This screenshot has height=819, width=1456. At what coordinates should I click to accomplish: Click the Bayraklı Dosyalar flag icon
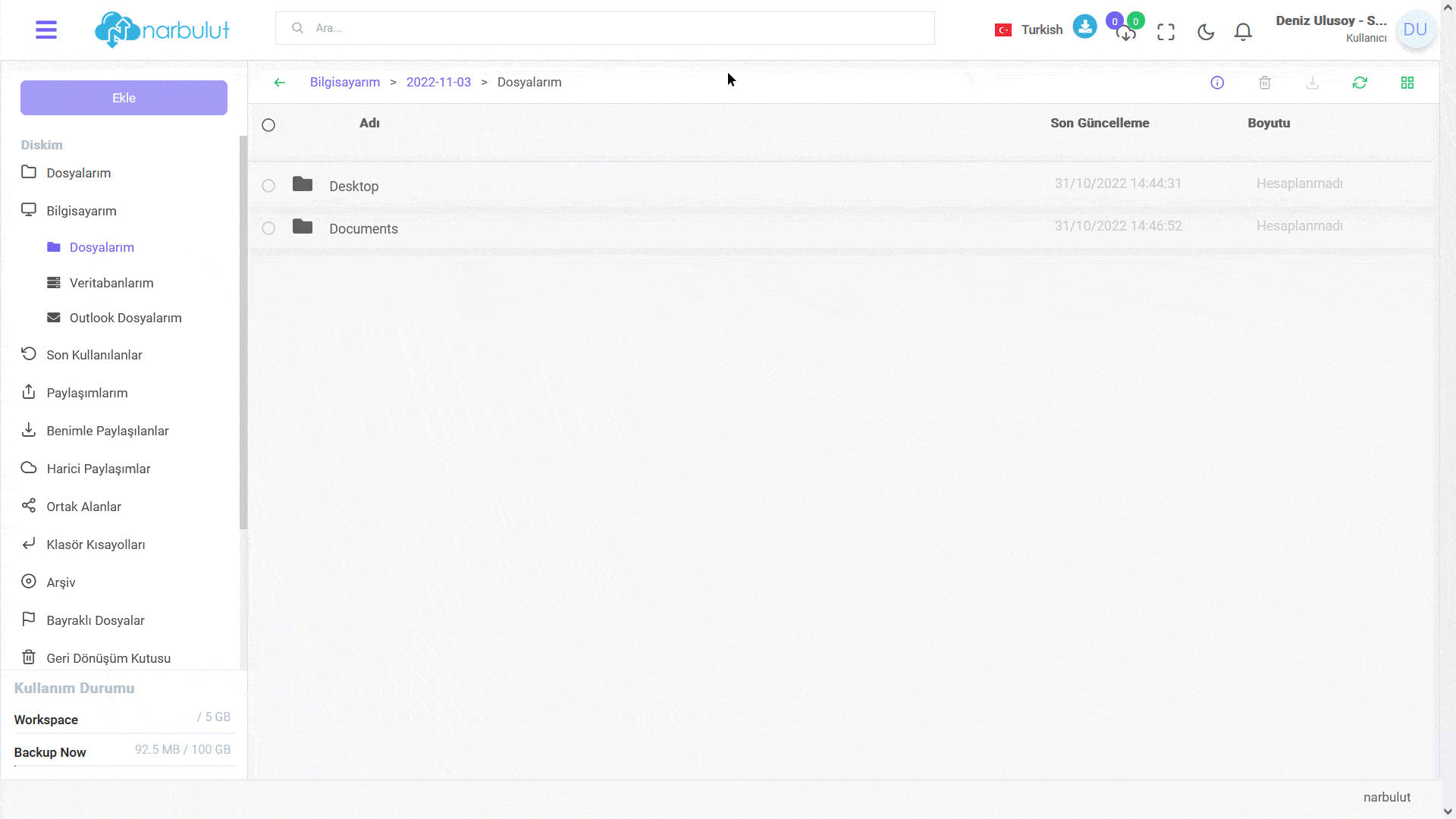29,619
